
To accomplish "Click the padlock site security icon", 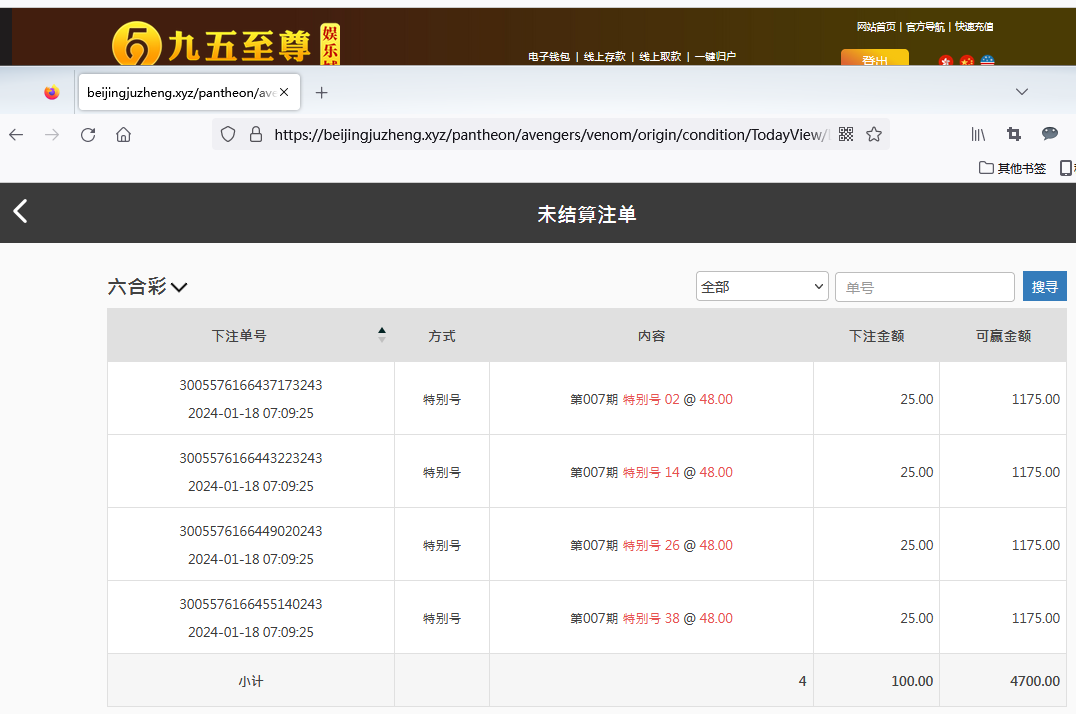I will tap(255, 135).
